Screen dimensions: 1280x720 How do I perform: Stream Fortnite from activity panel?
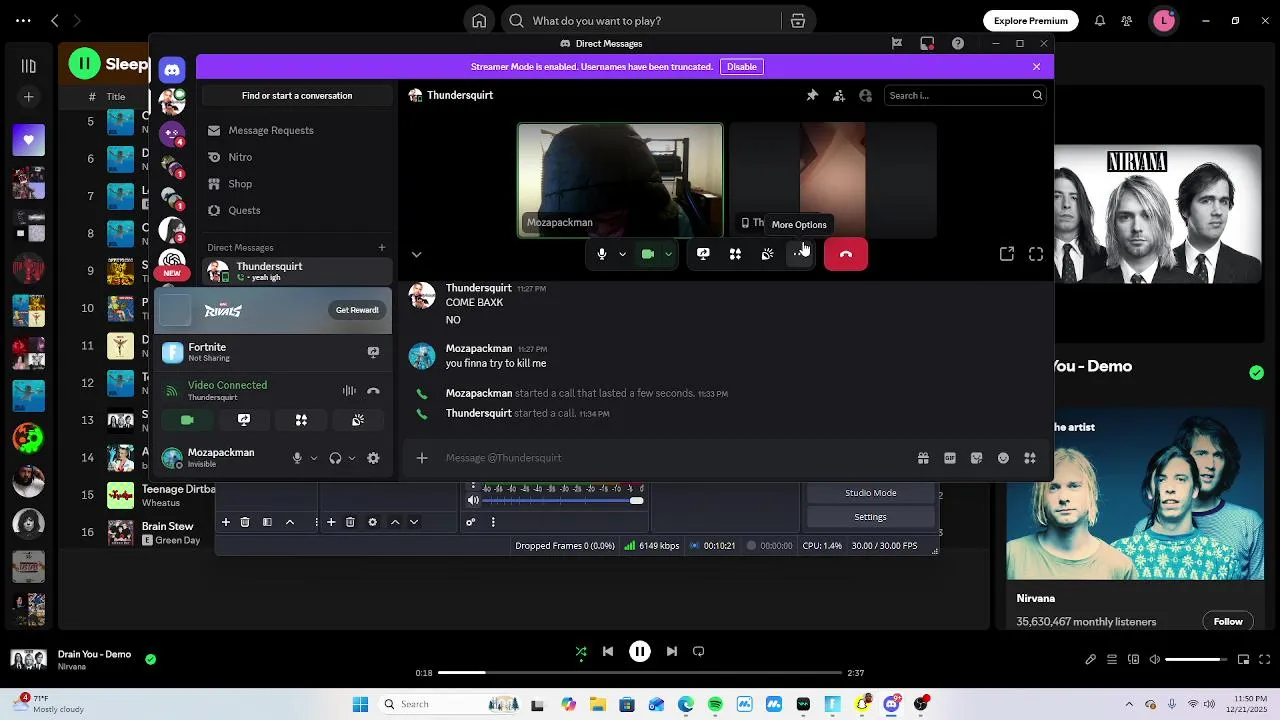(373, 352)
